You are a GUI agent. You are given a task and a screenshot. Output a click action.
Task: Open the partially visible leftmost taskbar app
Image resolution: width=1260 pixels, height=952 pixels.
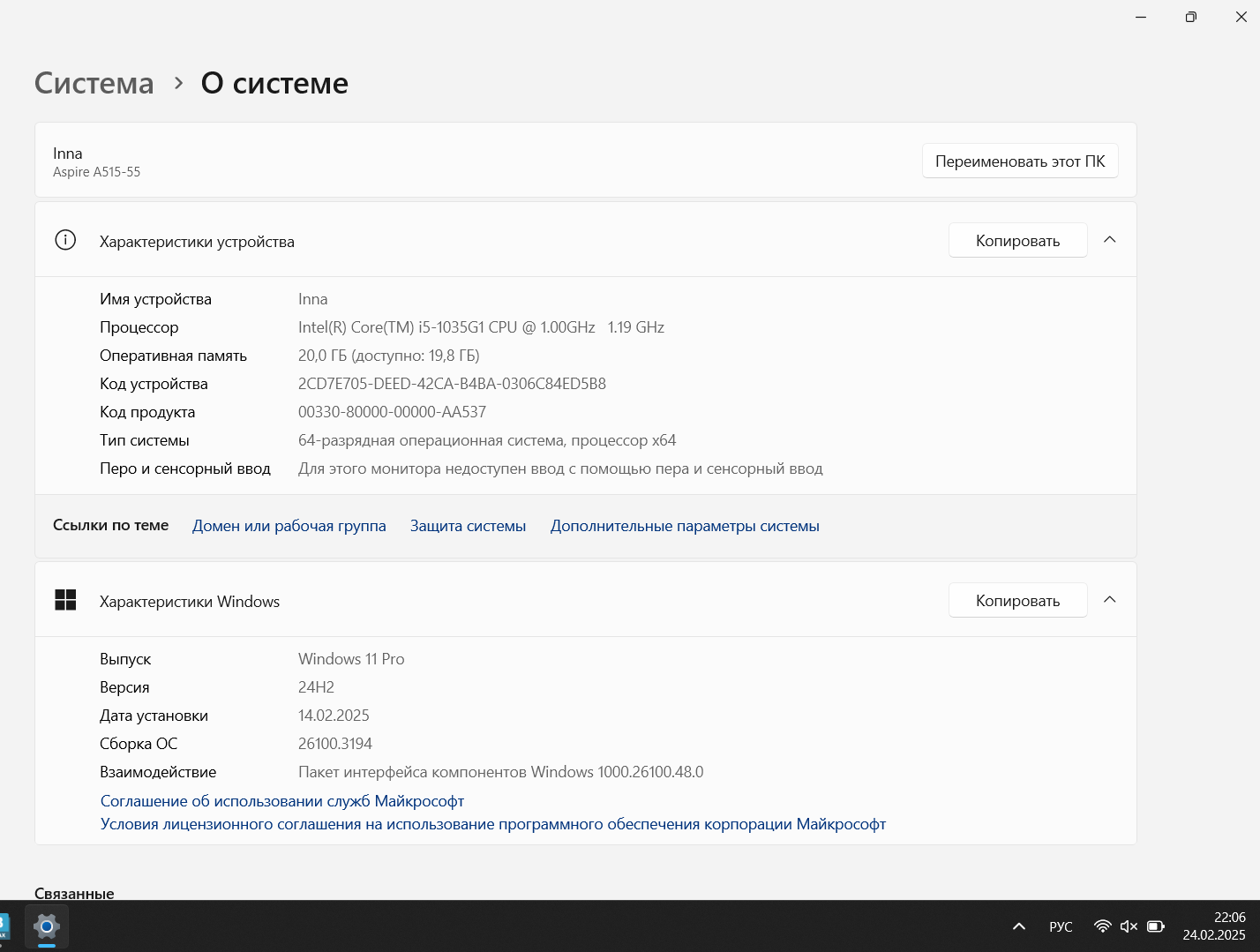pos(4,926)
